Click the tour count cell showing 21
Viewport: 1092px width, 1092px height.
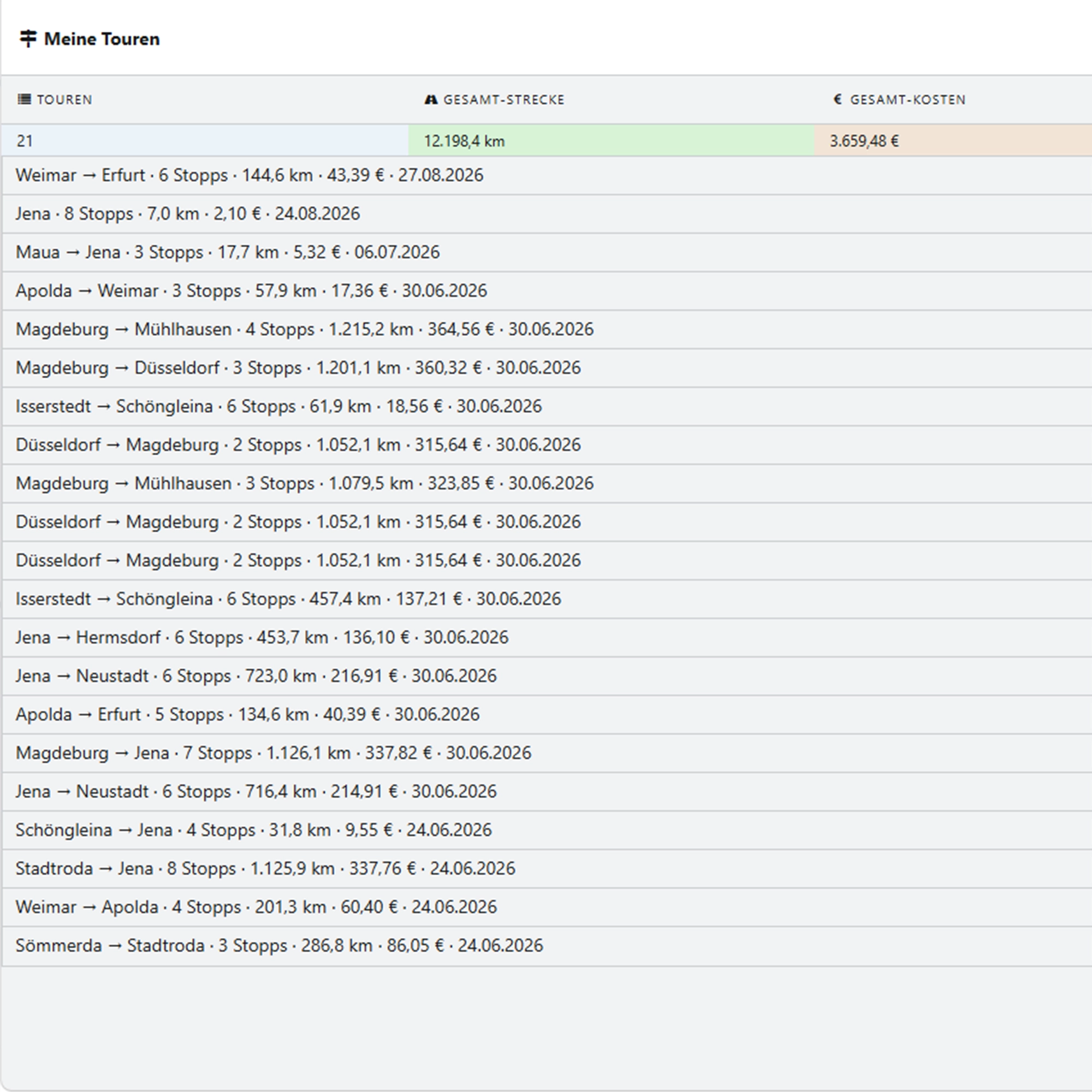pyautogui.click(x=205, y=141)
